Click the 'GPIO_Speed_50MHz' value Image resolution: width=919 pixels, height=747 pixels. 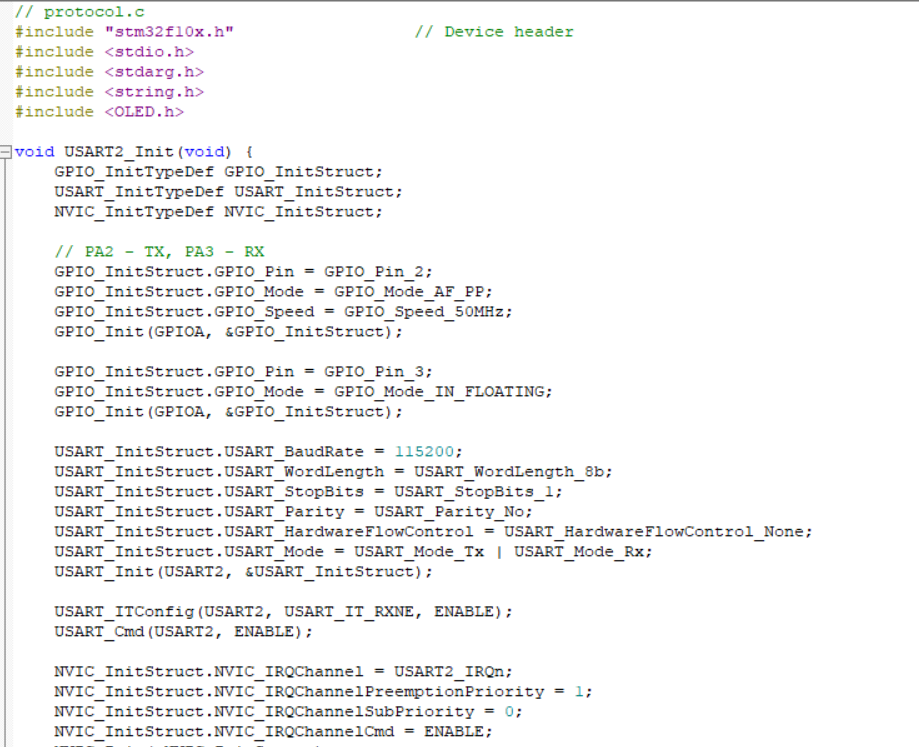(x=423, y=312)
